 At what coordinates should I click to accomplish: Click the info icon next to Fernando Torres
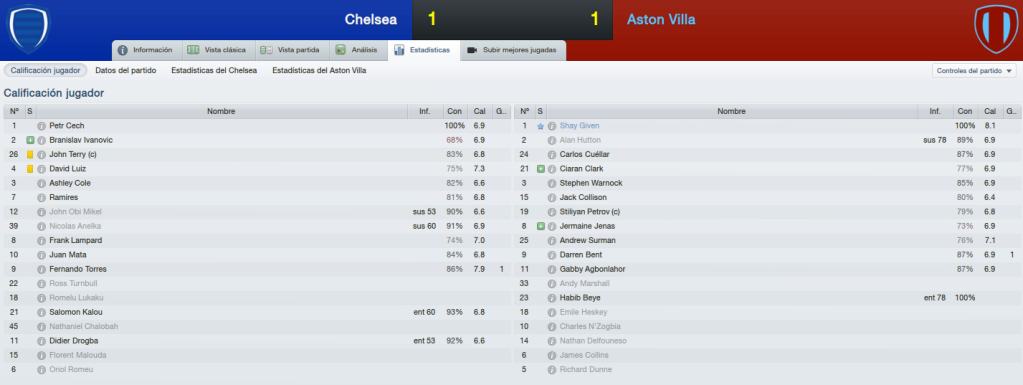(x=42, y=270)
